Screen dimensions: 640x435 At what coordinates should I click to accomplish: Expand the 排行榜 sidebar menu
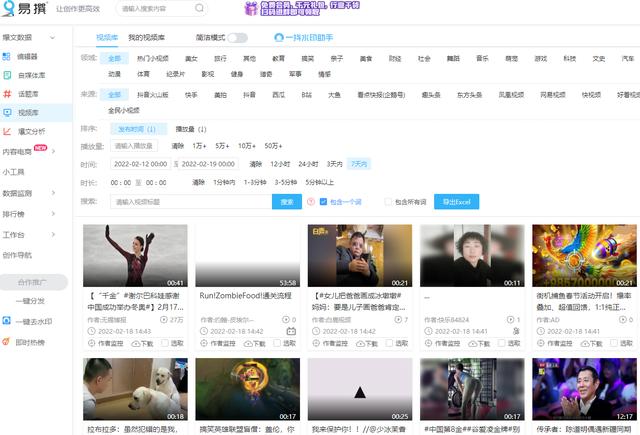point(68,214)
